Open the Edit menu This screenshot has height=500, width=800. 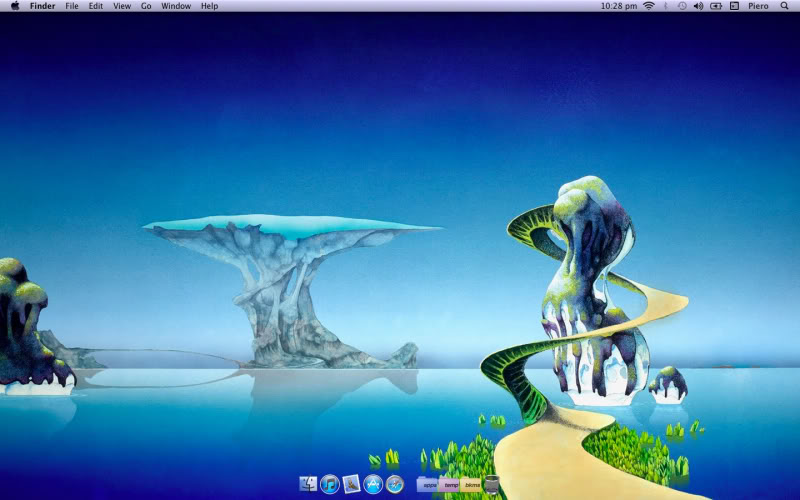click(x=96, y=6)
